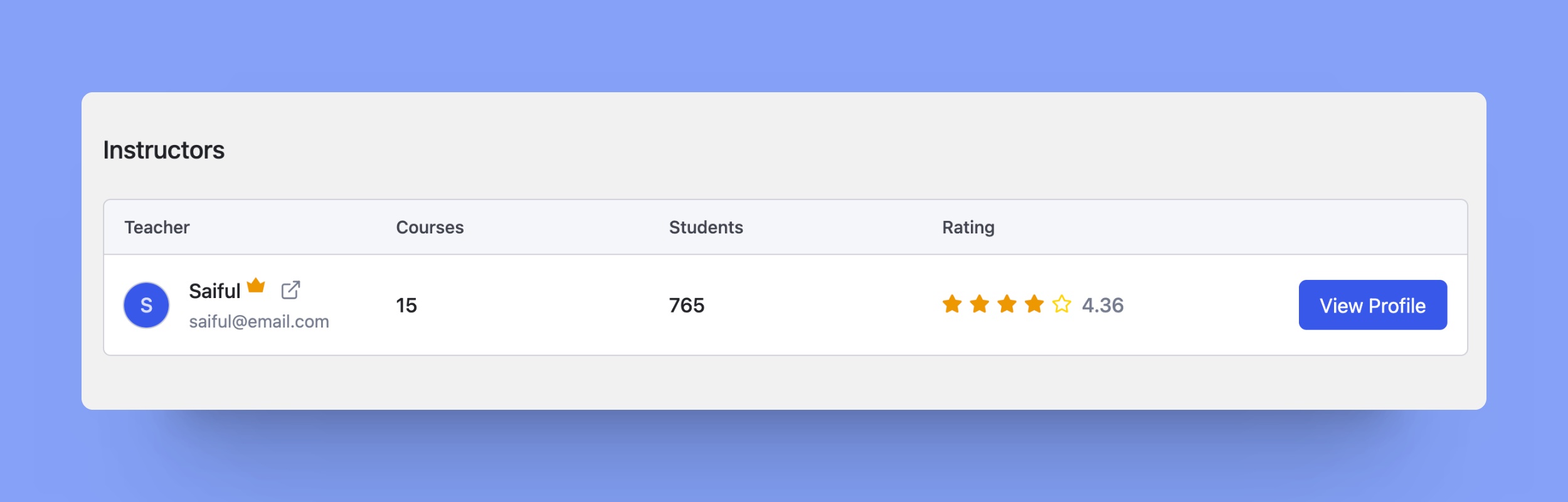The height and width of the screenshot is (502, 1568).
Task: Click the empty fifth rating star
Action: point(1062,304)
